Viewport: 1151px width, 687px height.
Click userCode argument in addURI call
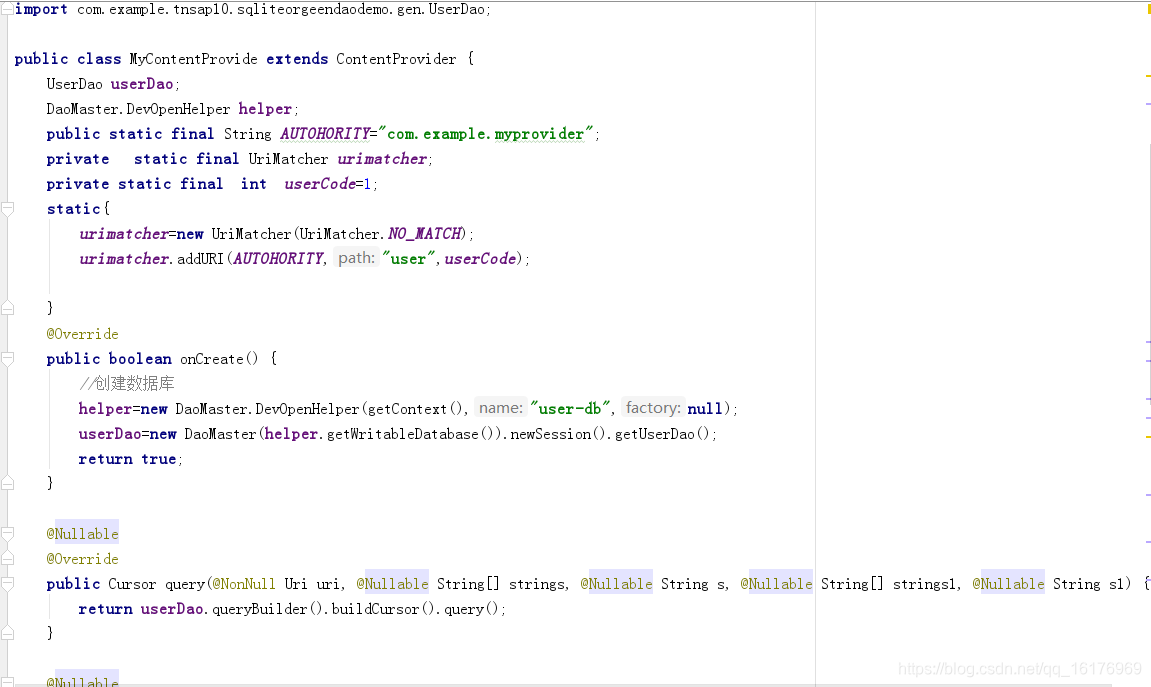click(480, 258)
